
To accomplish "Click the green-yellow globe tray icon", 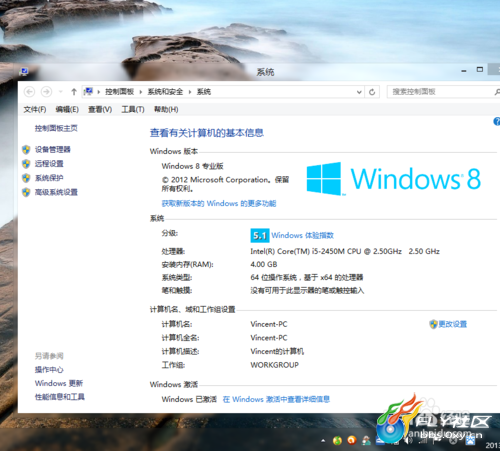I will (x=337, y=441).
